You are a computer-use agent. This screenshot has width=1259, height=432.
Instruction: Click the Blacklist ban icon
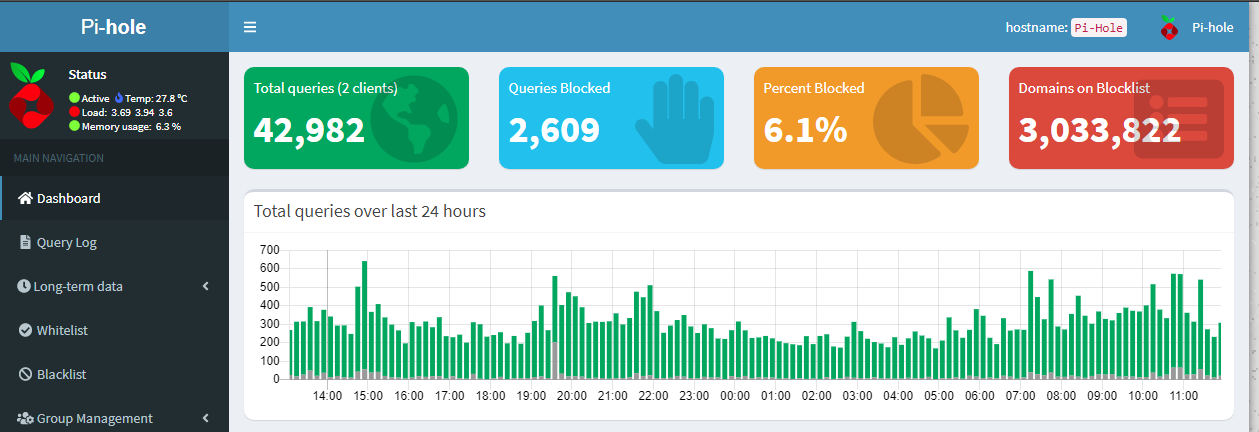tap(26, 374)
